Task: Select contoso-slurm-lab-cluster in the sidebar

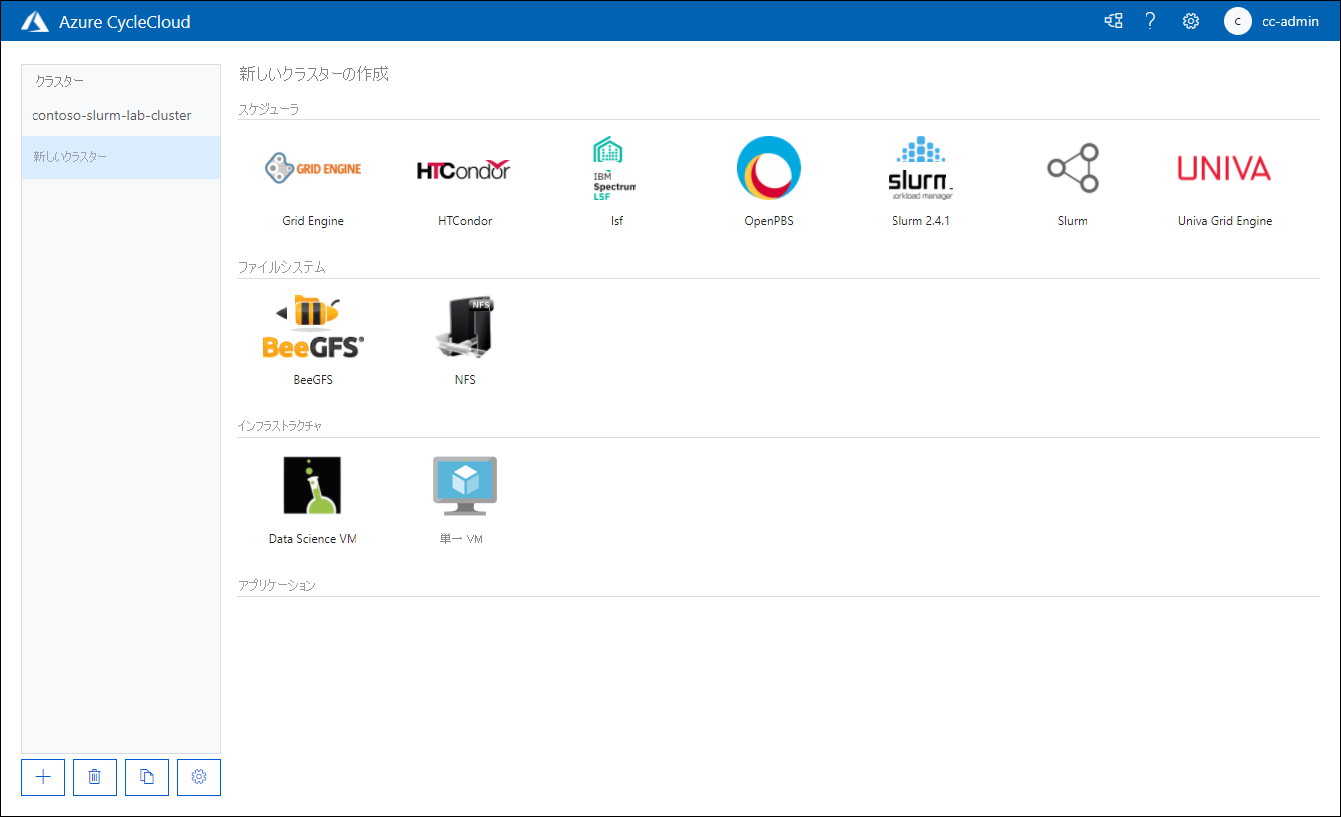Action: point(113,115)
